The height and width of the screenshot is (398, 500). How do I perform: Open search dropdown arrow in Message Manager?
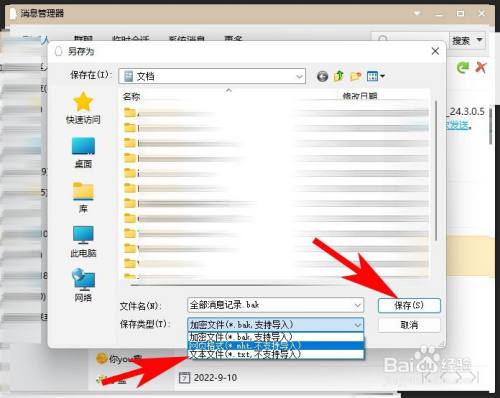point(479,40)
